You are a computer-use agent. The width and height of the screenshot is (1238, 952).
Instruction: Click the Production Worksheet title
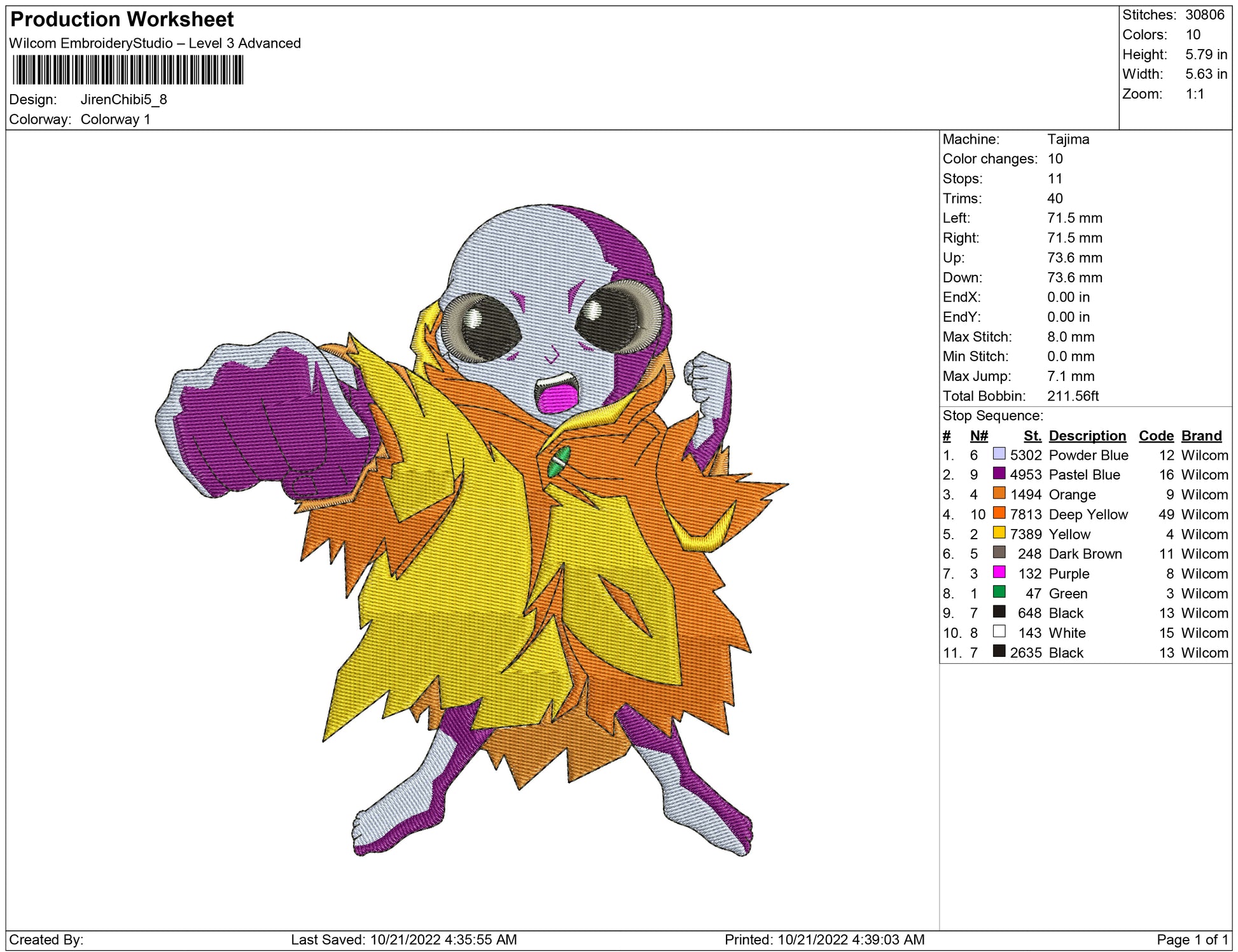pyautogui.click(x=122, y=20)
